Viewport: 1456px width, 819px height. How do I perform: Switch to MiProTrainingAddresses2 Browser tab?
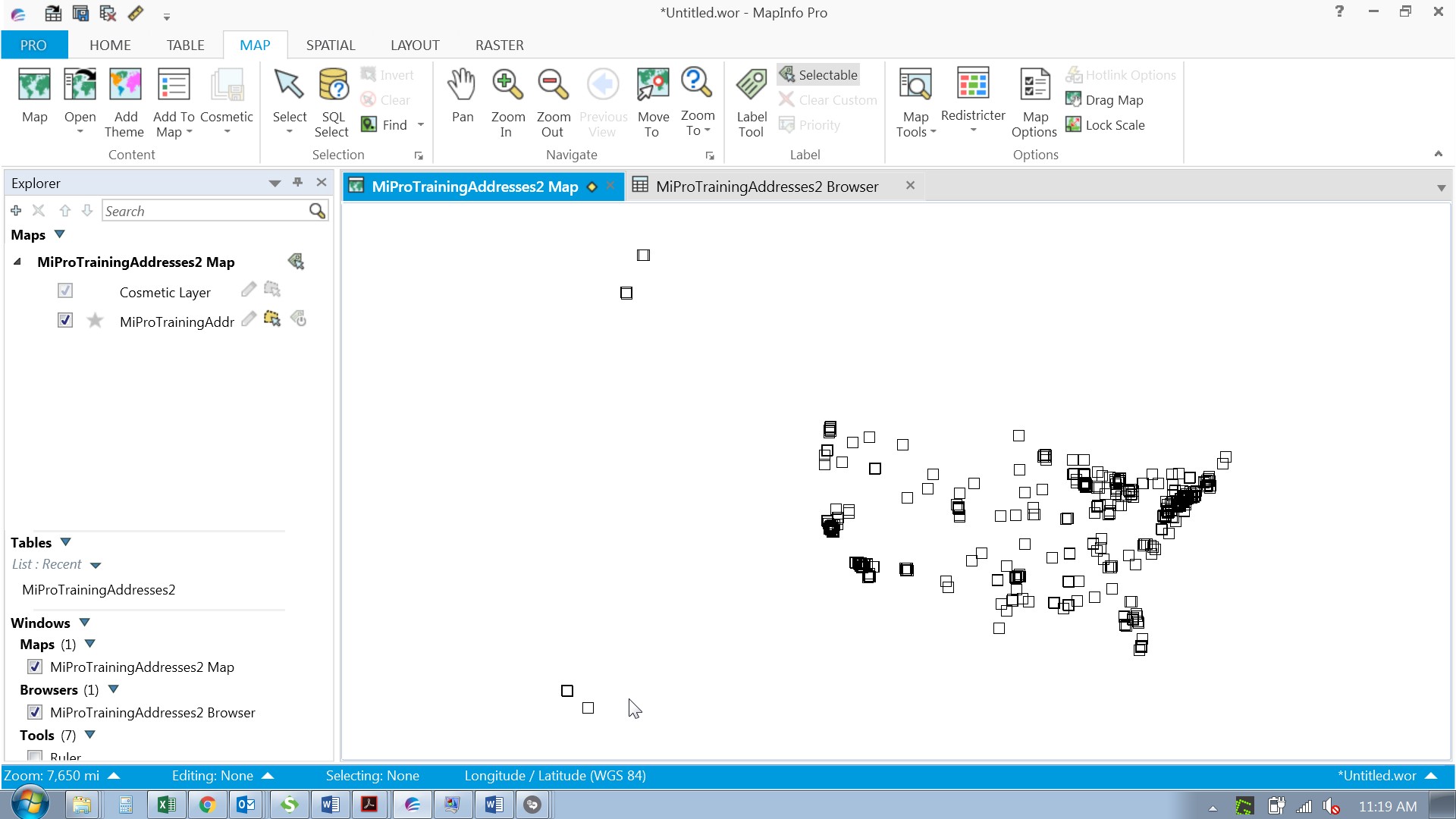coord(767,187)
